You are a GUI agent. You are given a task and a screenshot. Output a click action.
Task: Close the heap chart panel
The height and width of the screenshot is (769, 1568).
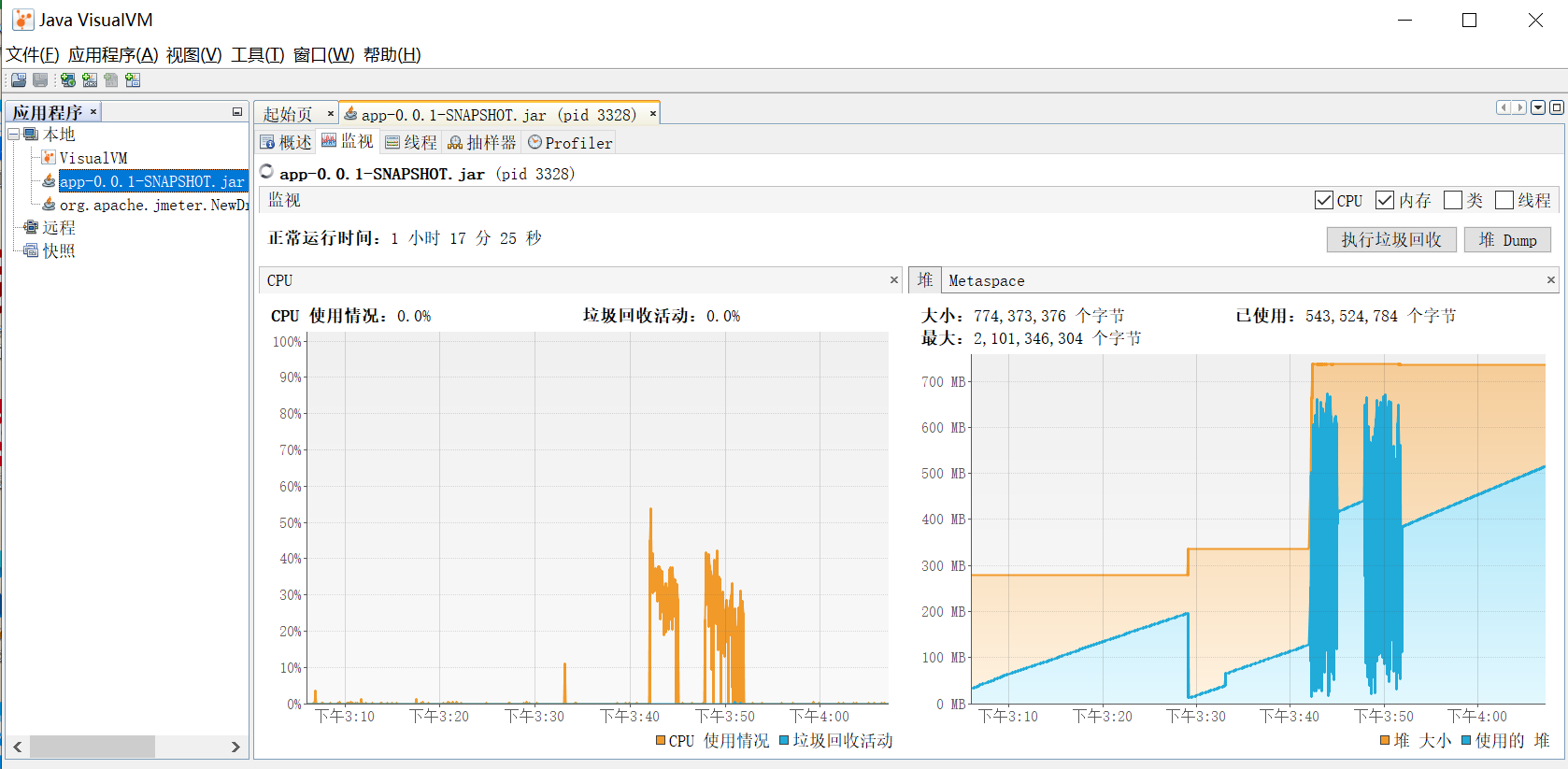[x=1551, y=279]
